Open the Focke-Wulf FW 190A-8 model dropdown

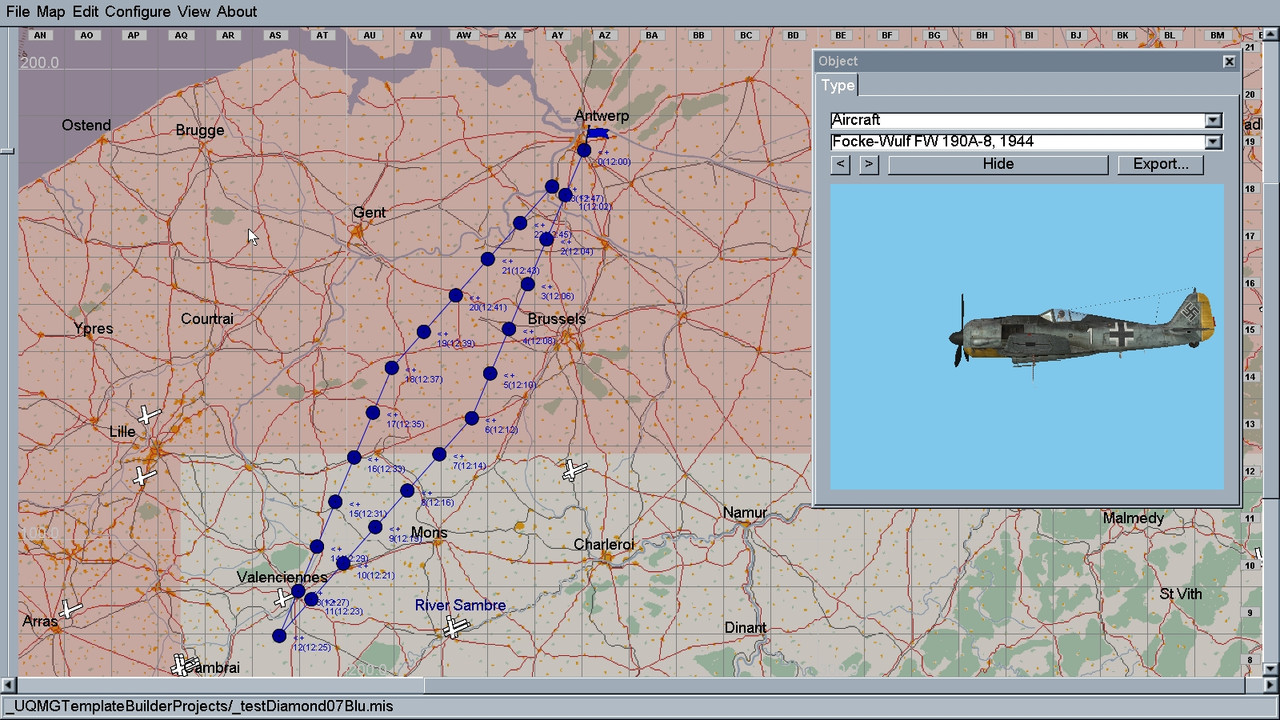coord(1213,142)
